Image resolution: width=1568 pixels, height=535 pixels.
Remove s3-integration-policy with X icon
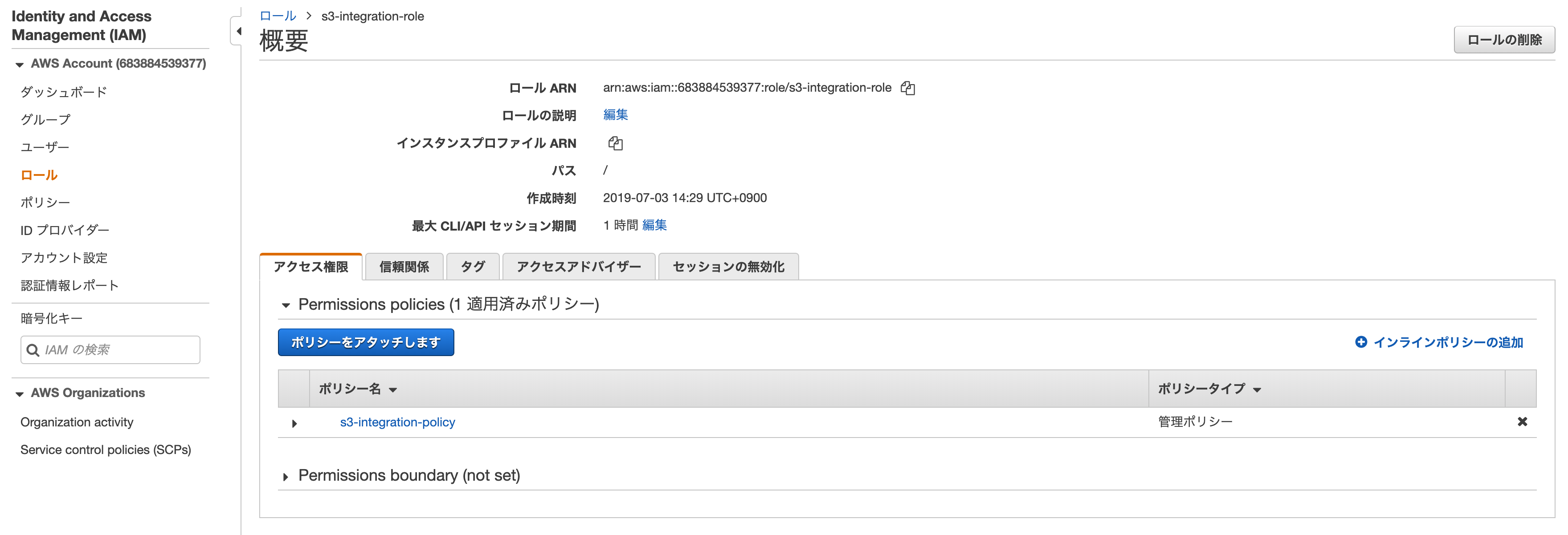1522,422
